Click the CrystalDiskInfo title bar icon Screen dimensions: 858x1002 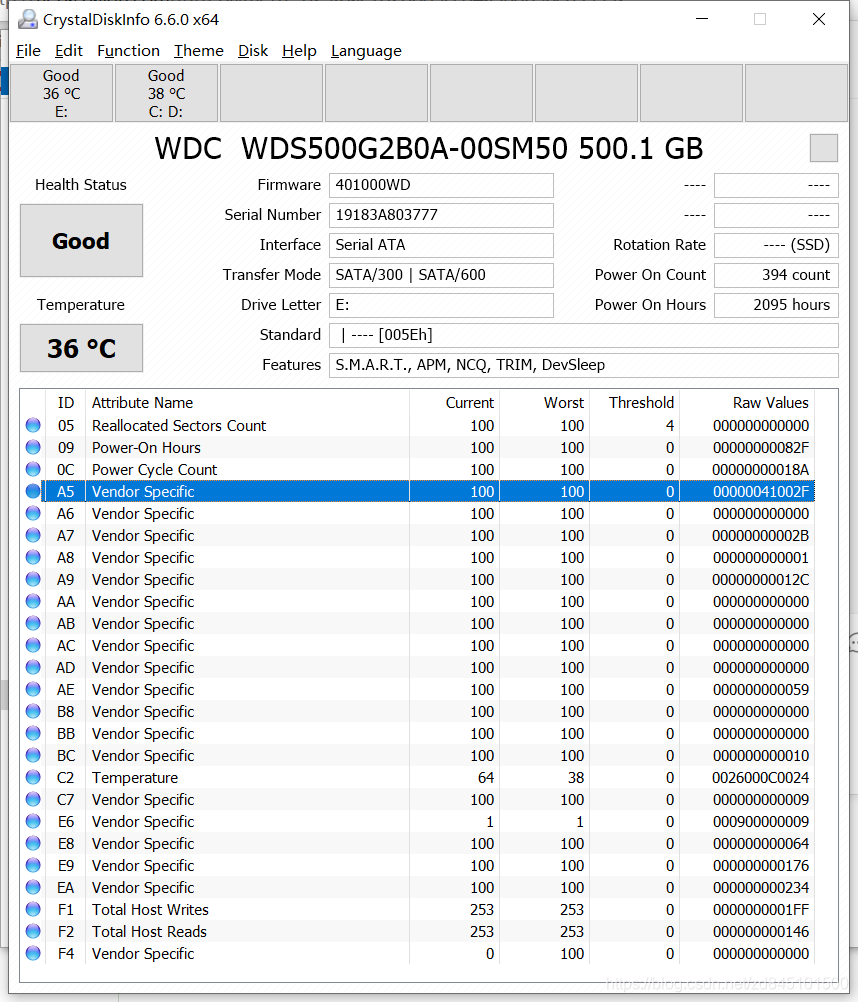pyautogui.click(x=27, y=19)
